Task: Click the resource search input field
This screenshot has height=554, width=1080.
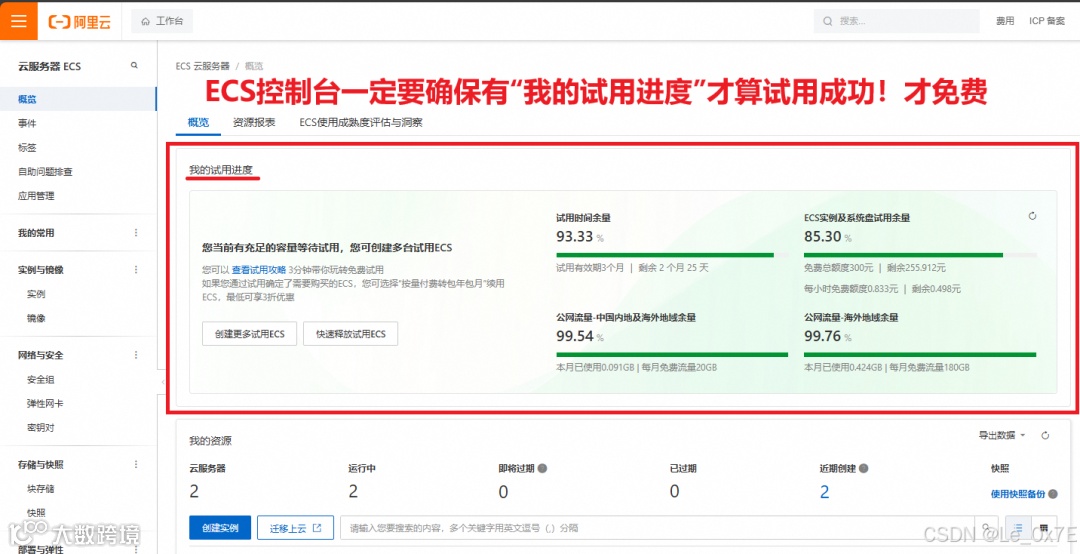Action: click(x=658, y=528)
